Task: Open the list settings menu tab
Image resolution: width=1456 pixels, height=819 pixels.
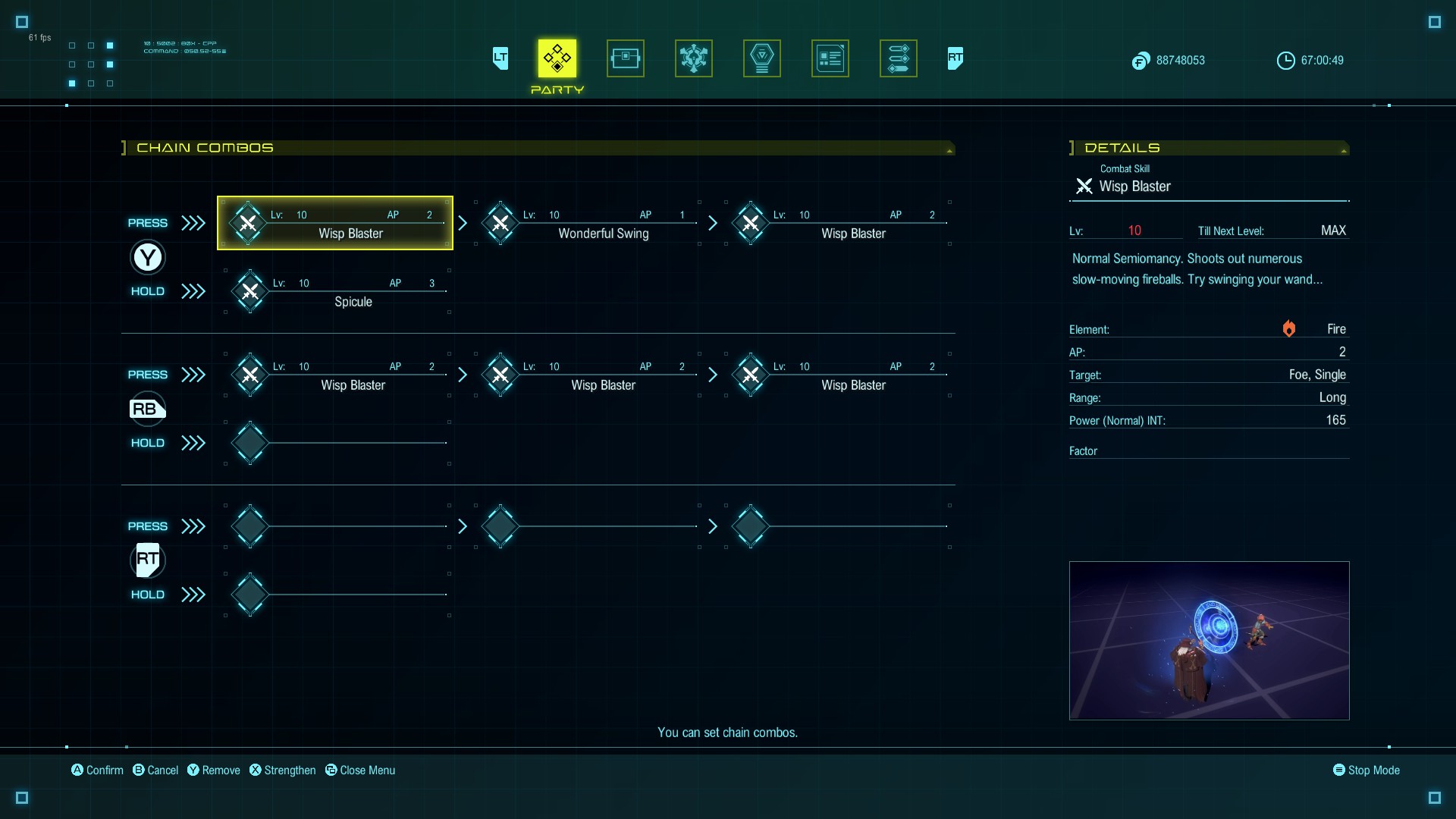Action: (898, 58)
